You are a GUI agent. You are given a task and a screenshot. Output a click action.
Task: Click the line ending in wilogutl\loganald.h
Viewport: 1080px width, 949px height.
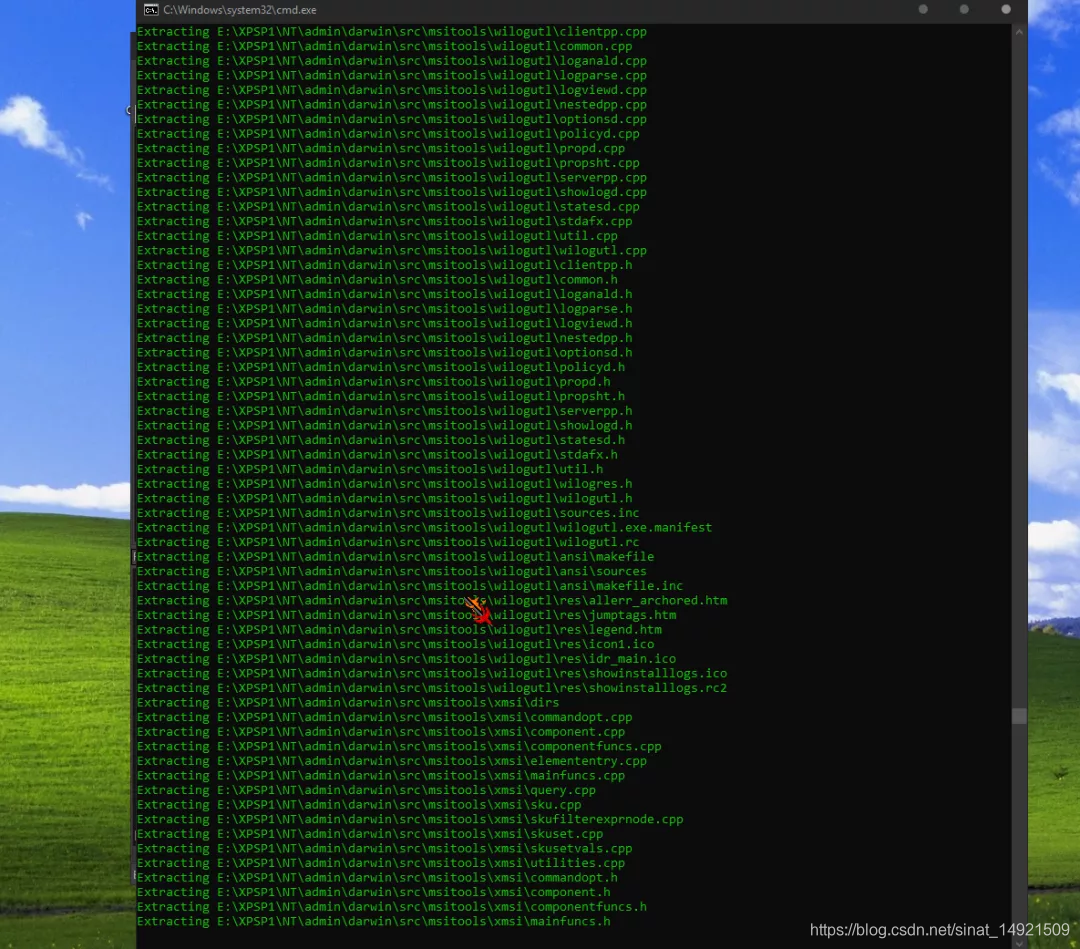click(384, 294)
